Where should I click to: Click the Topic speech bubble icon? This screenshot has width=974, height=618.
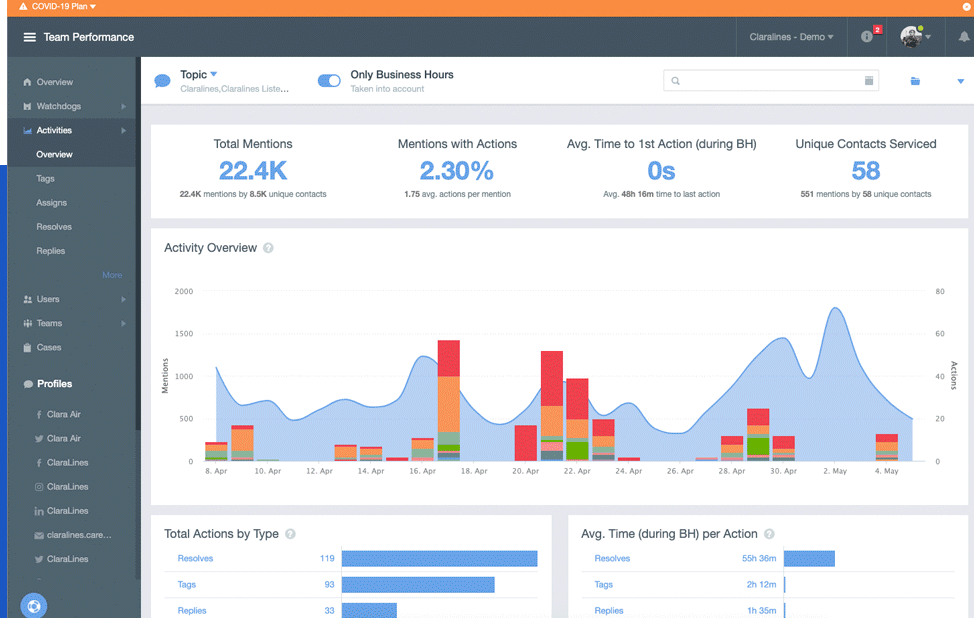pyautogui.click(x=162, y=81)
